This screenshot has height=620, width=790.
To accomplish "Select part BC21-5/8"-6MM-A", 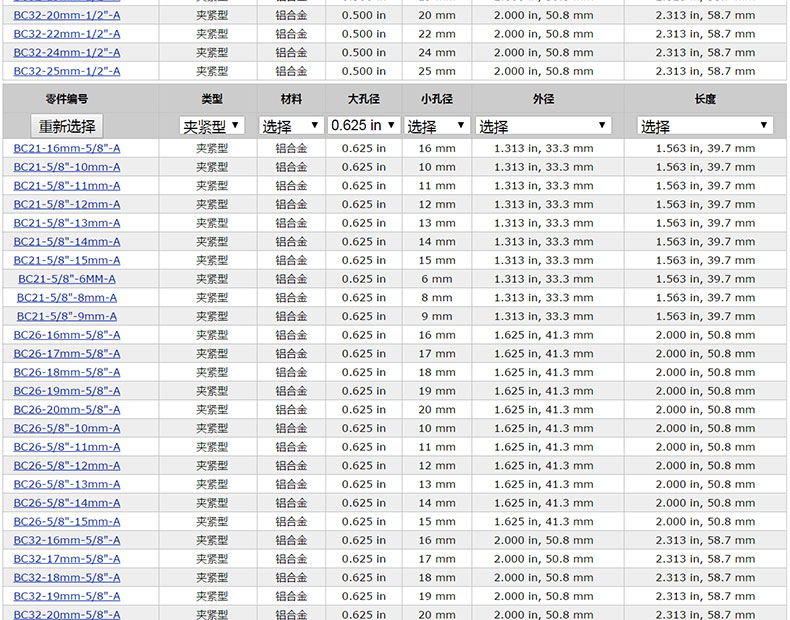I will click(67, 279).
